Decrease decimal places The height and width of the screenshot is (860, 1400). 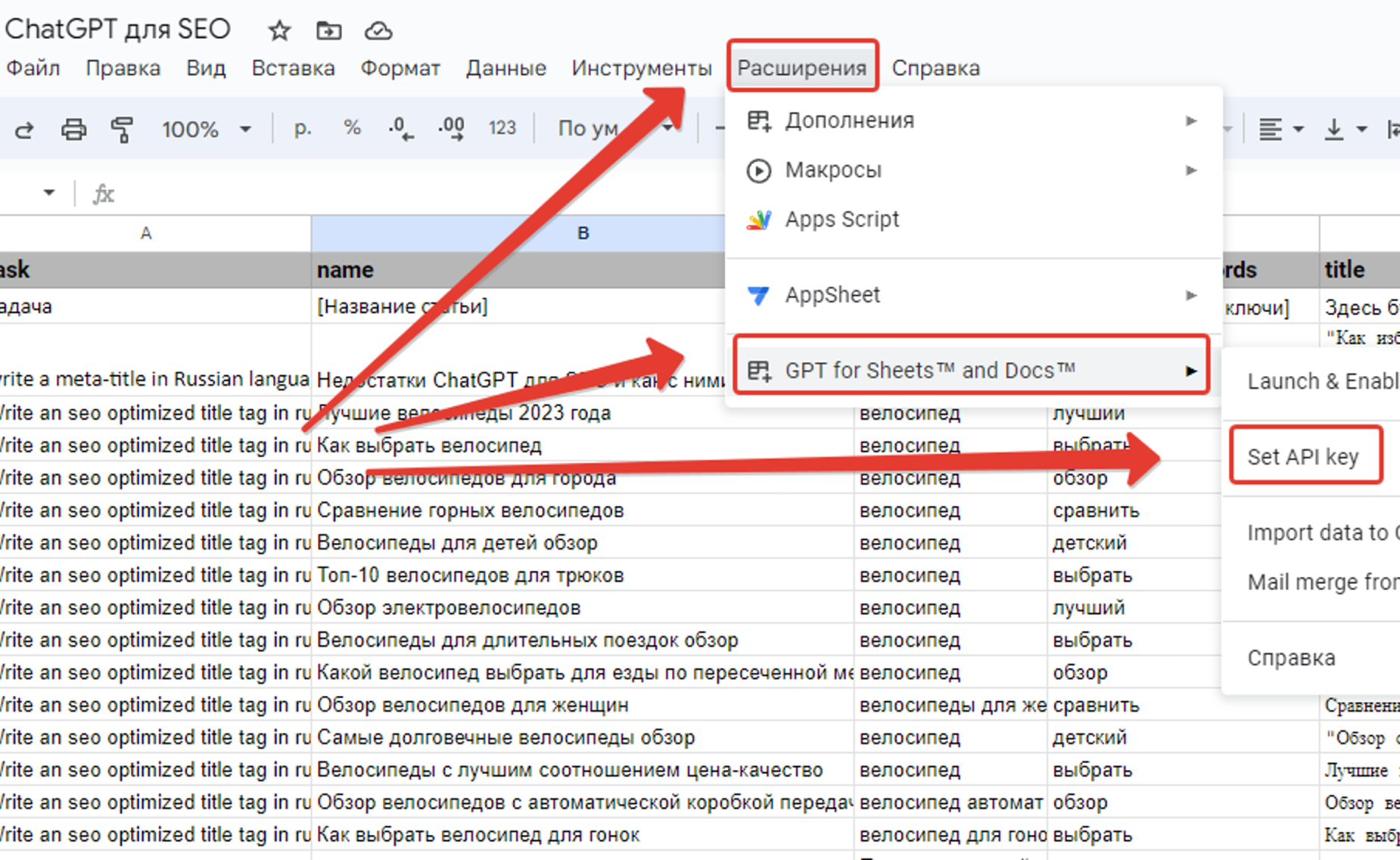(x=400, y=129)
